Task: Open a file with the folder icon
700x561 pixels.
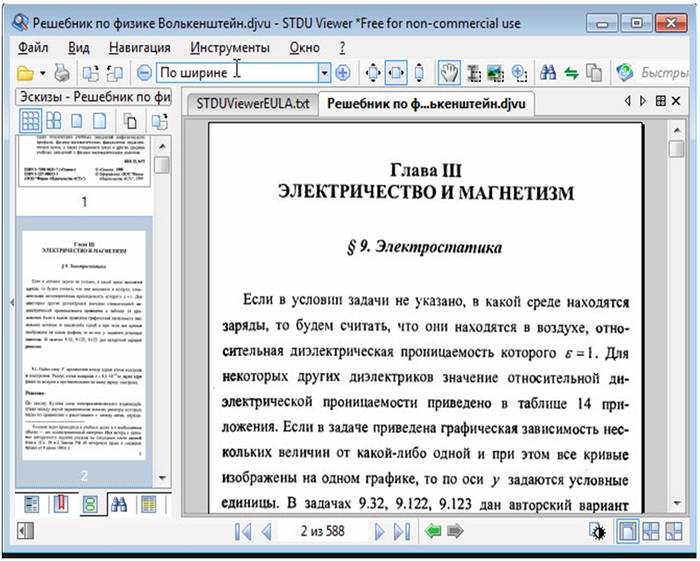Action: pos(25,73)
